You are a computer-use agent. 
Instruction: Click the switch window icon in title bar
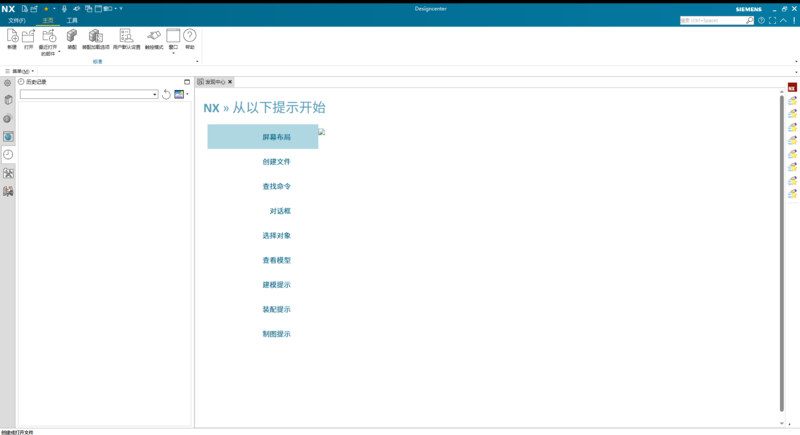tap(88, 9)
